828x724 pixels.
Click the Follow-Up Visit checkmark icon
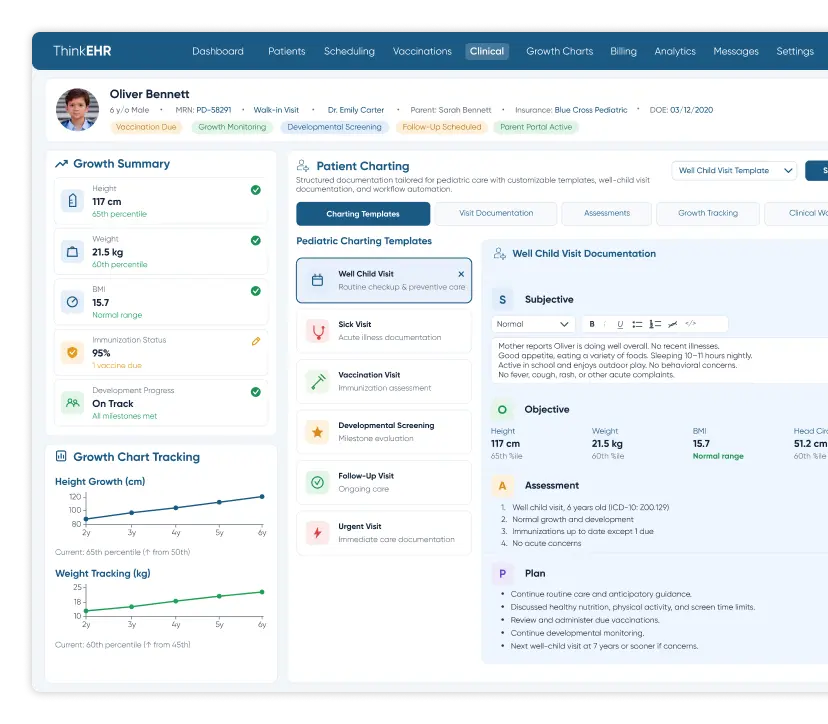pyautogui.click(x=318, y=482)
